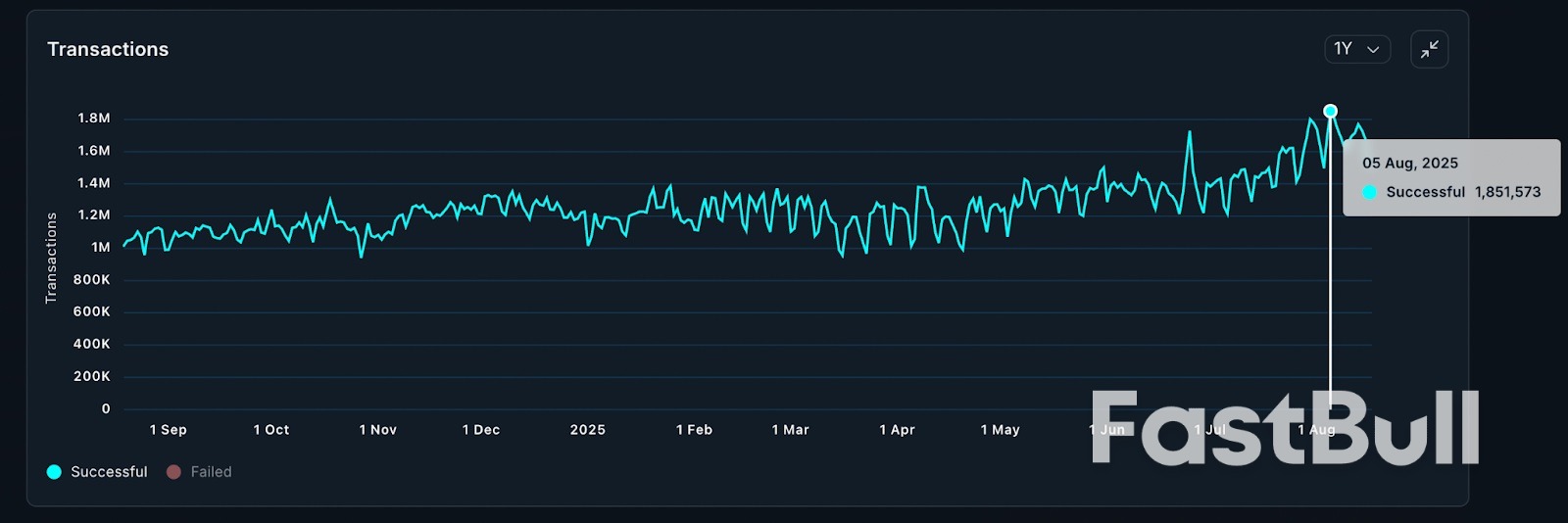The height and width of the screenshot is (523, 1568).
Task: Click the FastBull watermark logo
Action: [x=1285, y=428]
